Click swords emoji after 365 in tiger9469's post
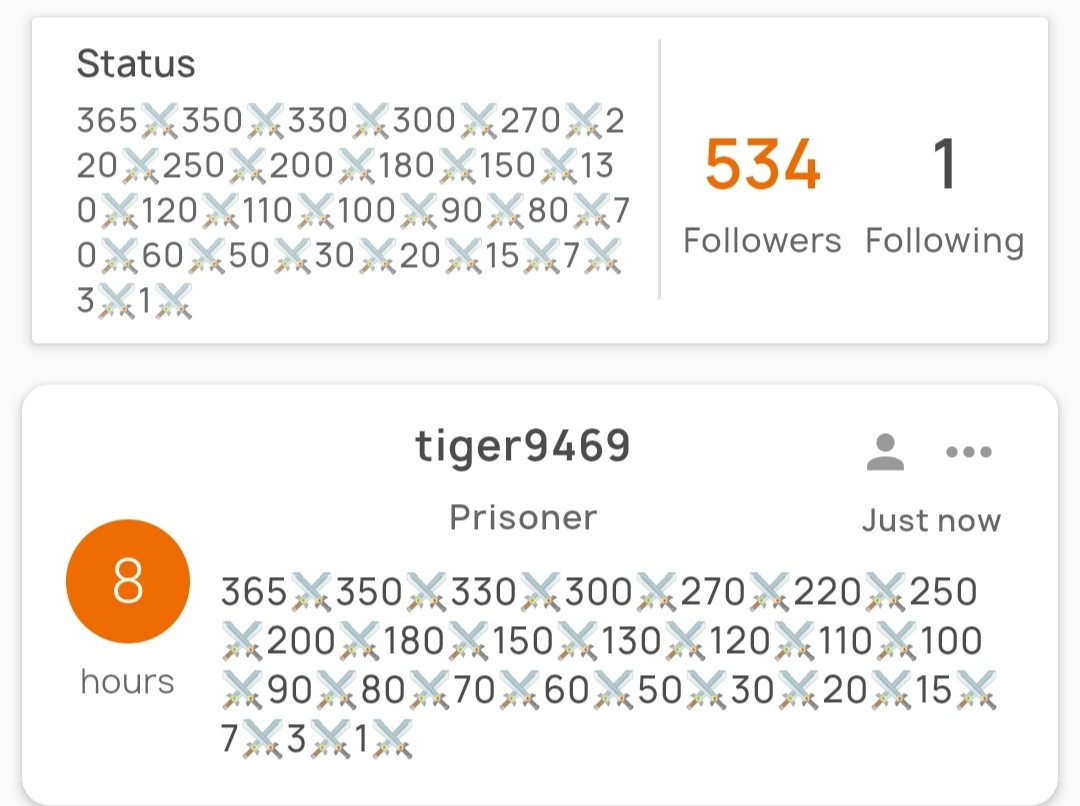The height and width of the screenshot is (806, 1080). click(x=311, y=593)
